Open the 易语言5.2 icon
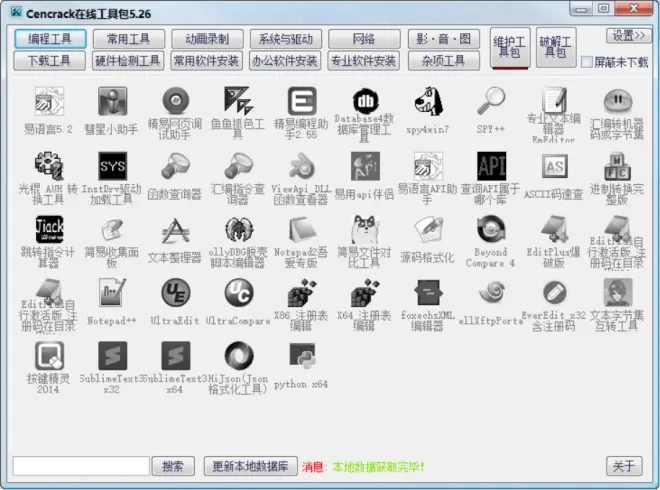The height and width of the screenshot is (490, 660). (49, 101)
